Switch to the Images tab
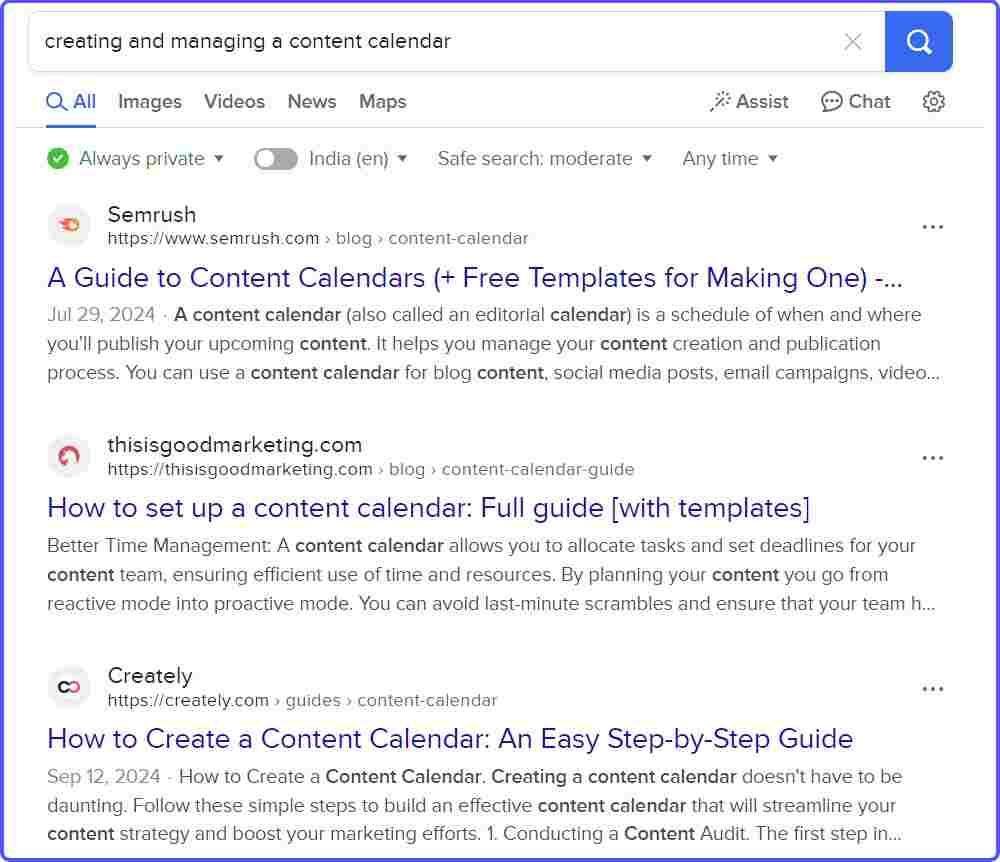Image resolution: width=1000 pixels, height=862 pixels. point(150,101)
